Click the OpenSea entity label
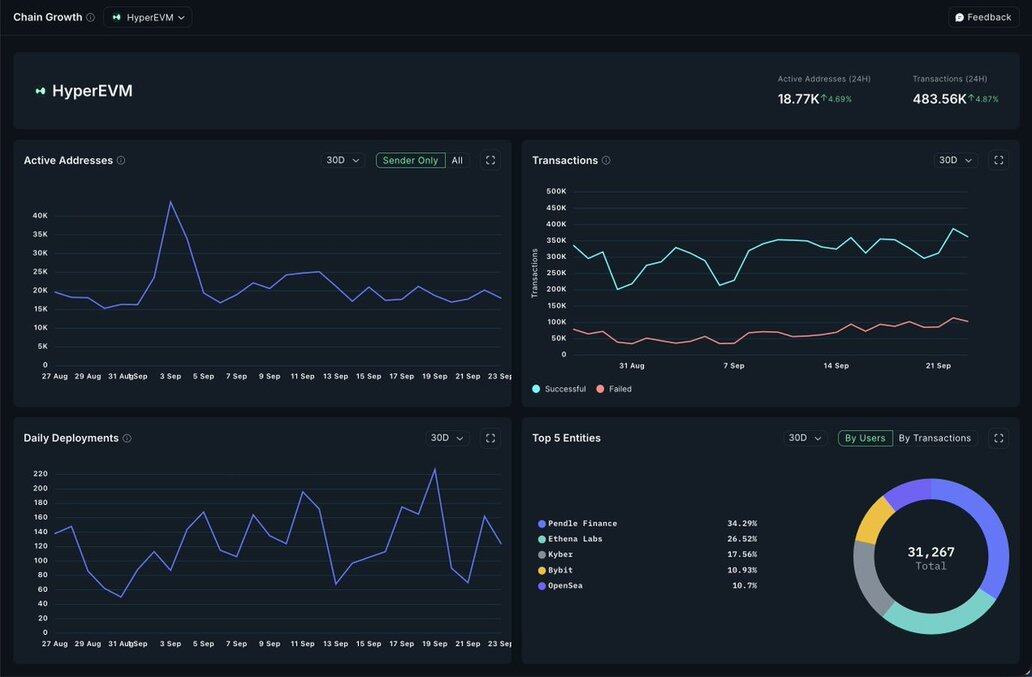Screen dimensions: 1032x677 pos(565,586)
